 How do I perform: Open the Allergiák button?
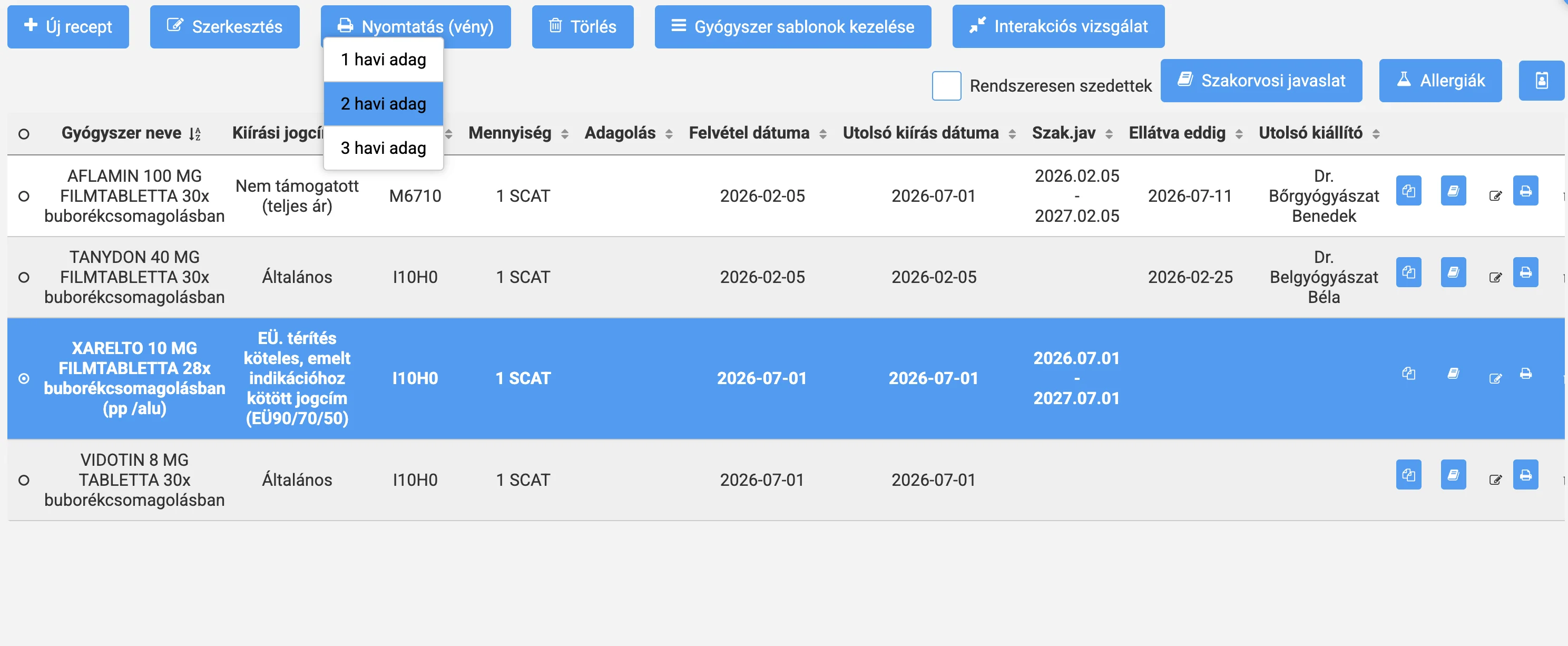(1440, 81)
